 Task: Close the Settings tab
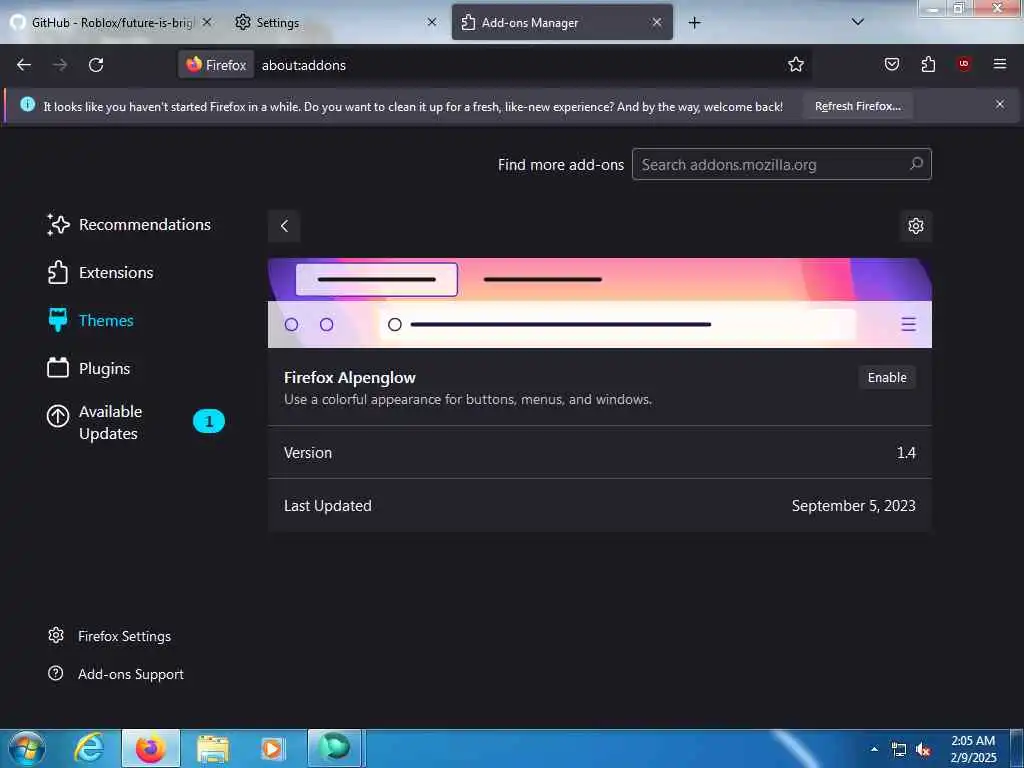point(432,22)
